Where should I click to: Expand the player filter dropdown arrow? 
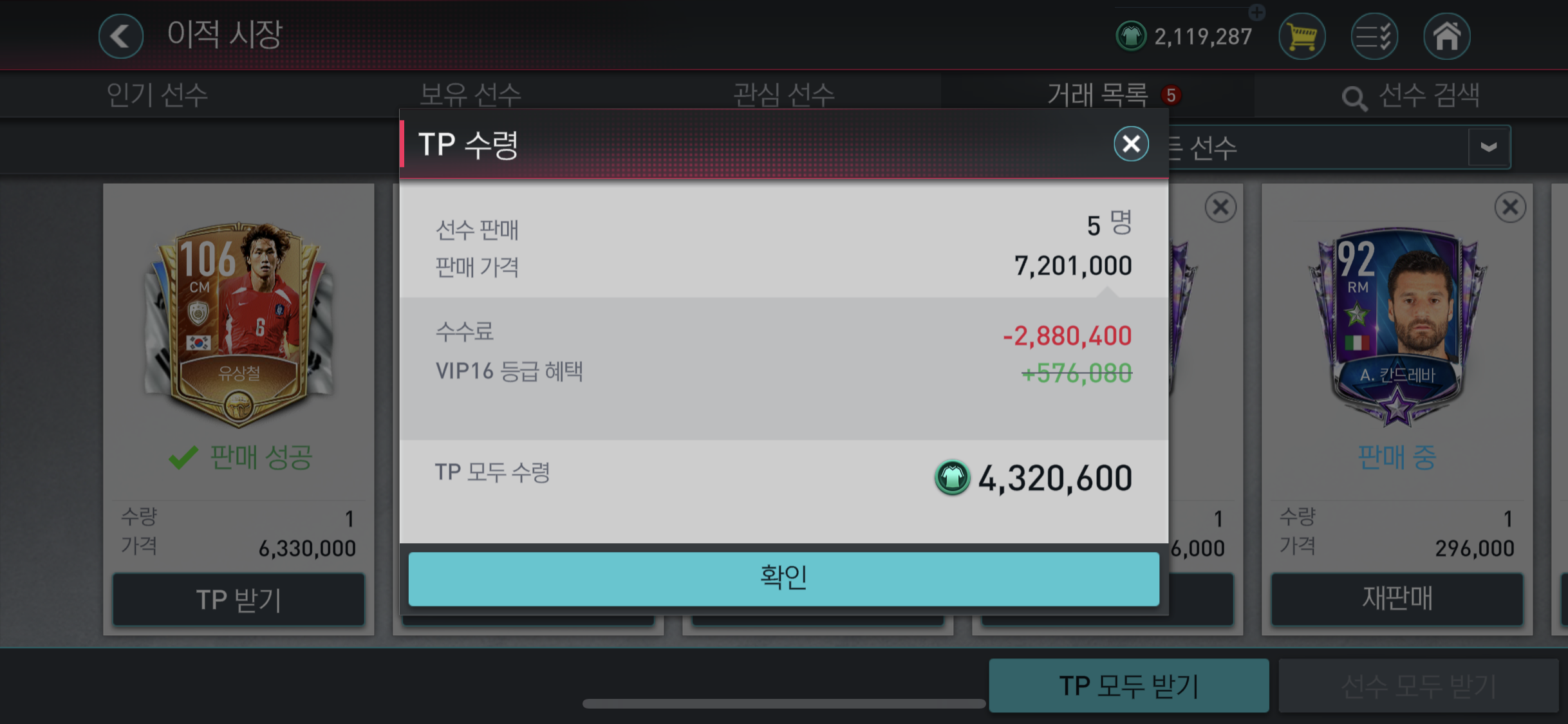(1489, 147)
